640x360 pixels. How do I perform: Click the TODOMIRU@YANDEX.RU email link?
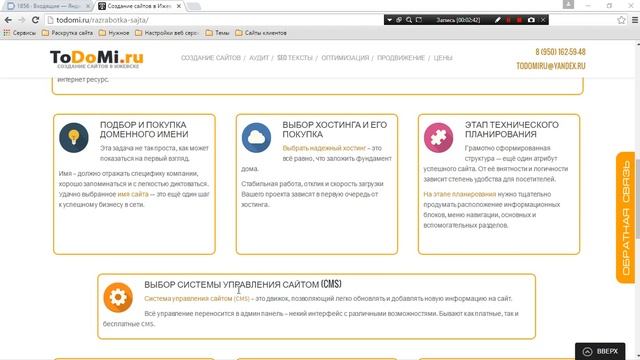[551, 66]
